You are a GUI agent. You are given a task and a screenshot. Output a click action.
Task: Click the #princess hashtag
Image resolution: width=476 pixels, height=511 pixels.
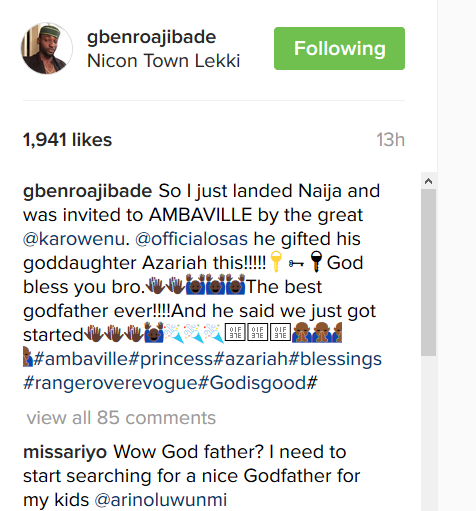point(171,359)
